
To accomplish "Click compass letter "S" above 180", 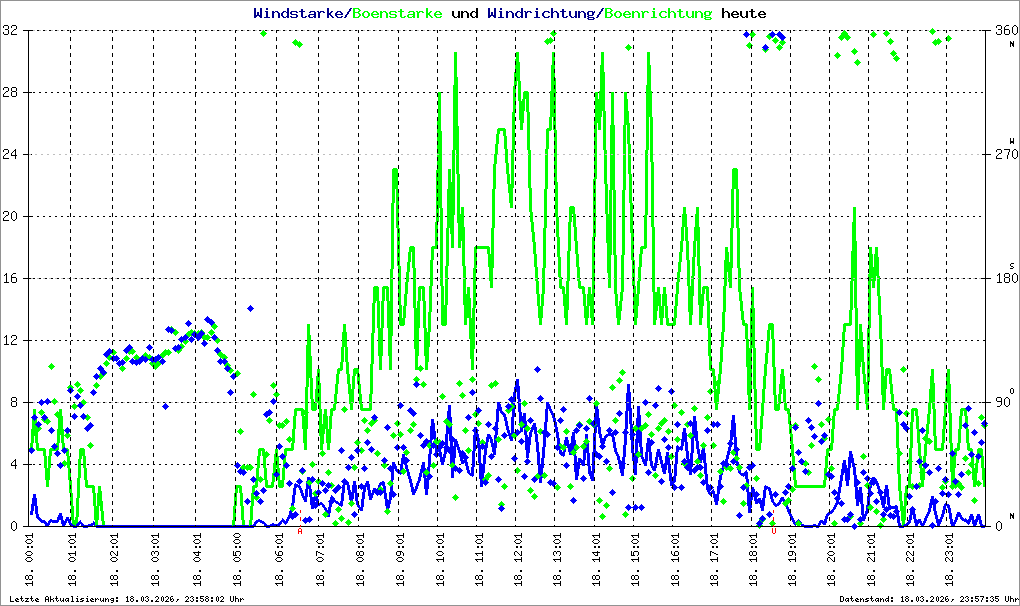I will (1012, 266).
